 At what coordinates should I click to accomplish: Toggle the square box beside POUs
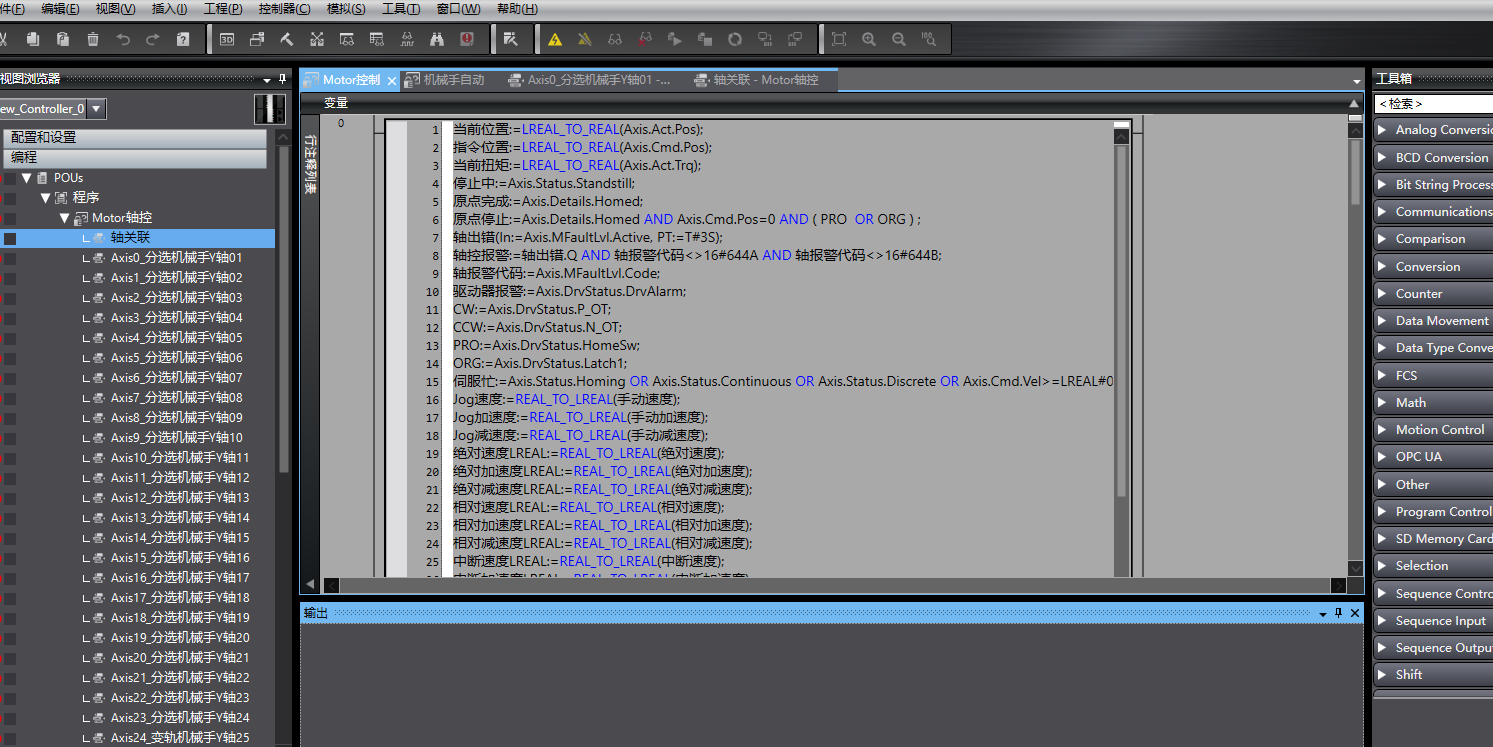[9, 178]
